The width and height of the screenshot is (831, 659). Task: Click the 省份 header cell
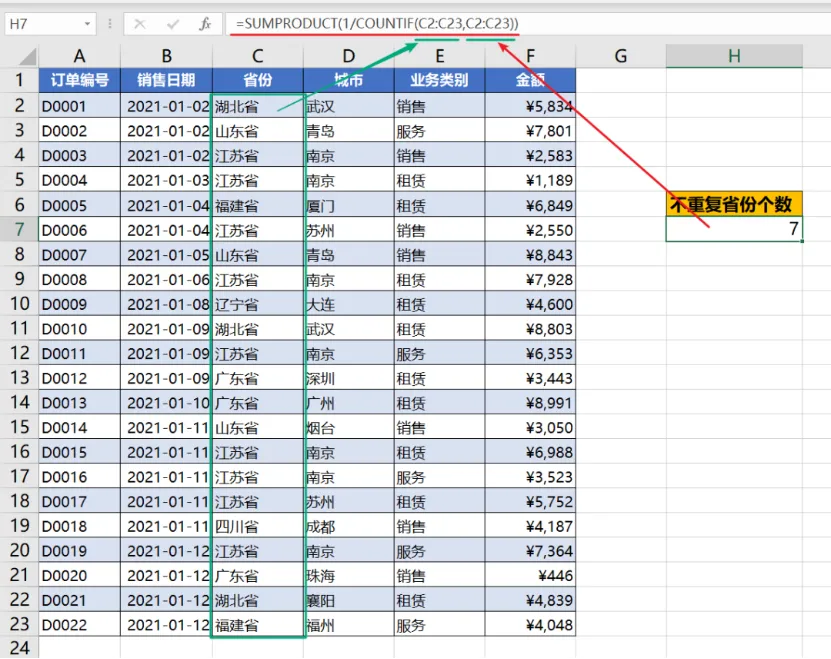(x=258, y=80)
